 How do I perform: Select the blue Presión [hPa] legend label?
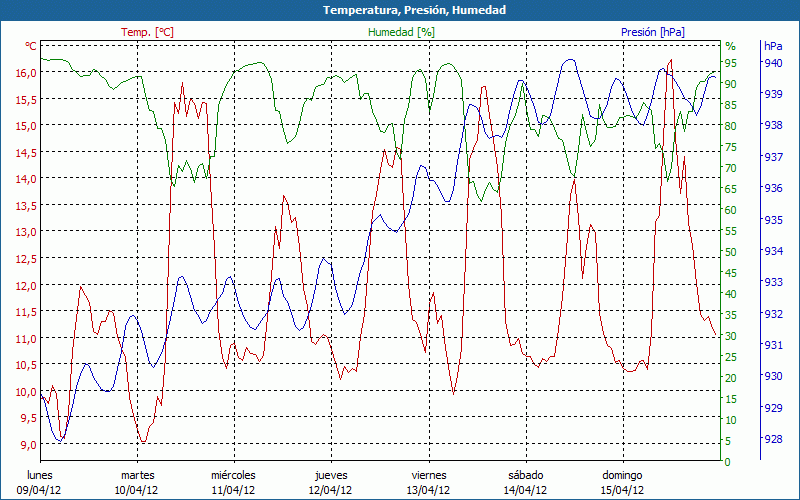652,32
